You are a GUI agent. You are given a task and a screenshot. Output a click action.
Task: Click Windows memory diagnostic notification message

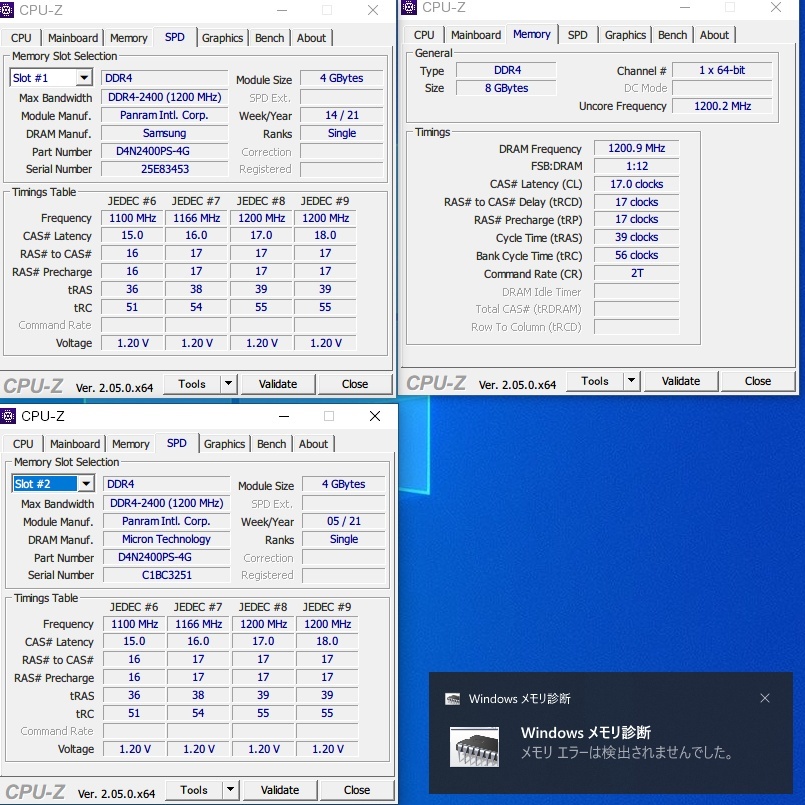626,753
